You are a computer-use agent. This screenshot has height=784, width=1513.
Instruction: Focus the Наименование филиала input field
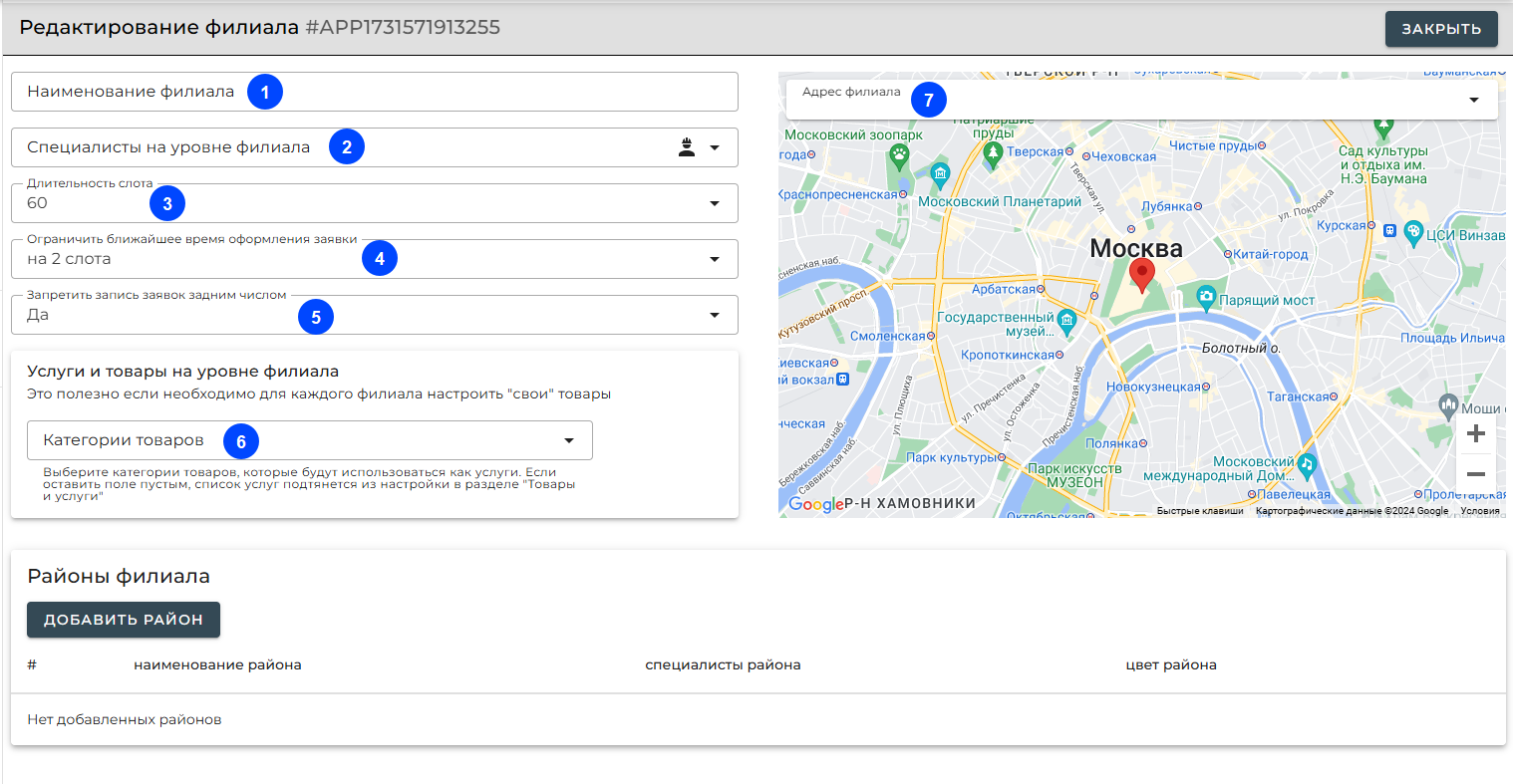click(x=375, y=92)
